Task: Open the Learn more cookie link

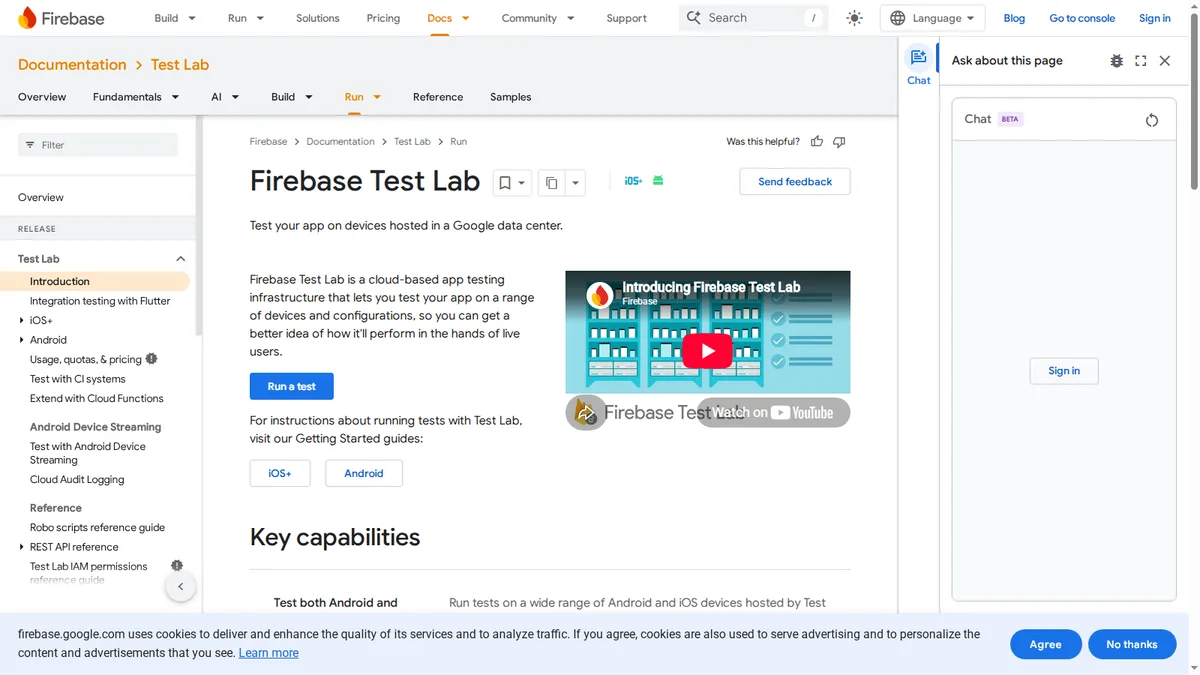Action: (269, 653)
